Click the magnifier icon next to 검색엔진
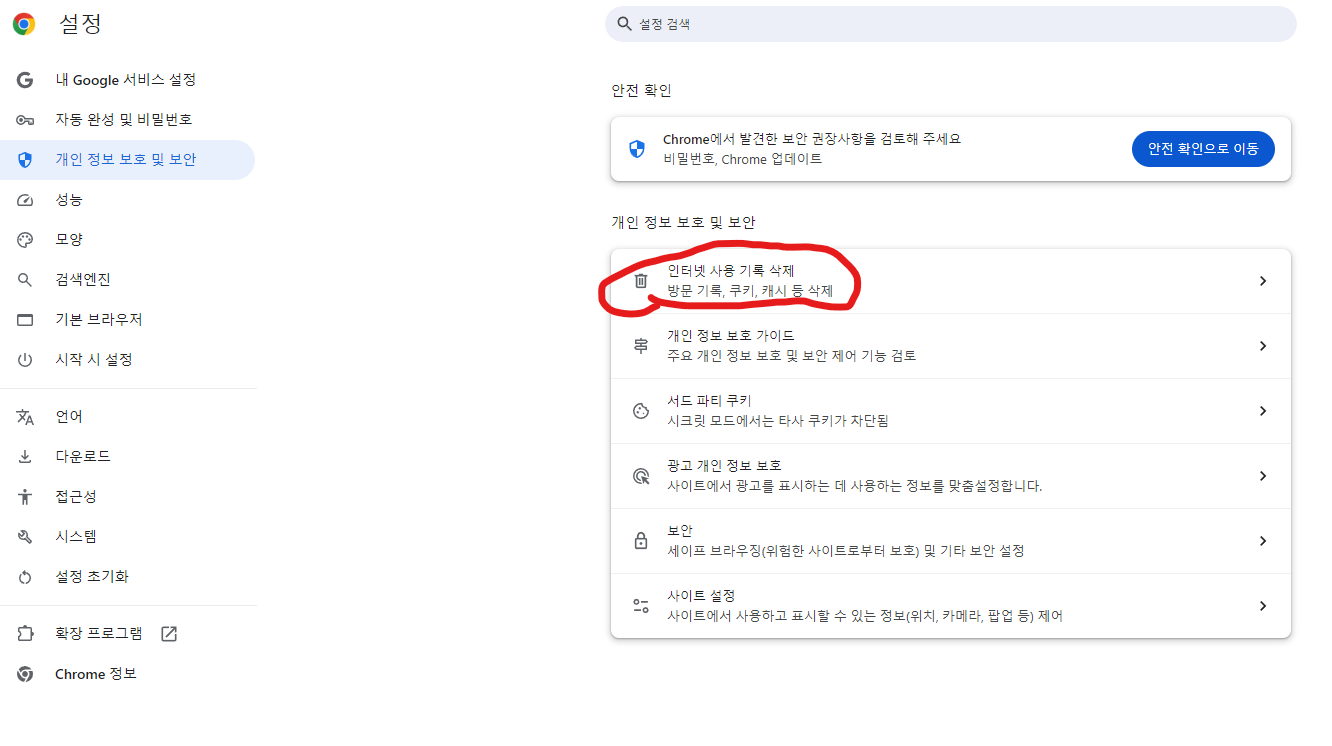This screenshot has height=746, width=1332. 25,280
